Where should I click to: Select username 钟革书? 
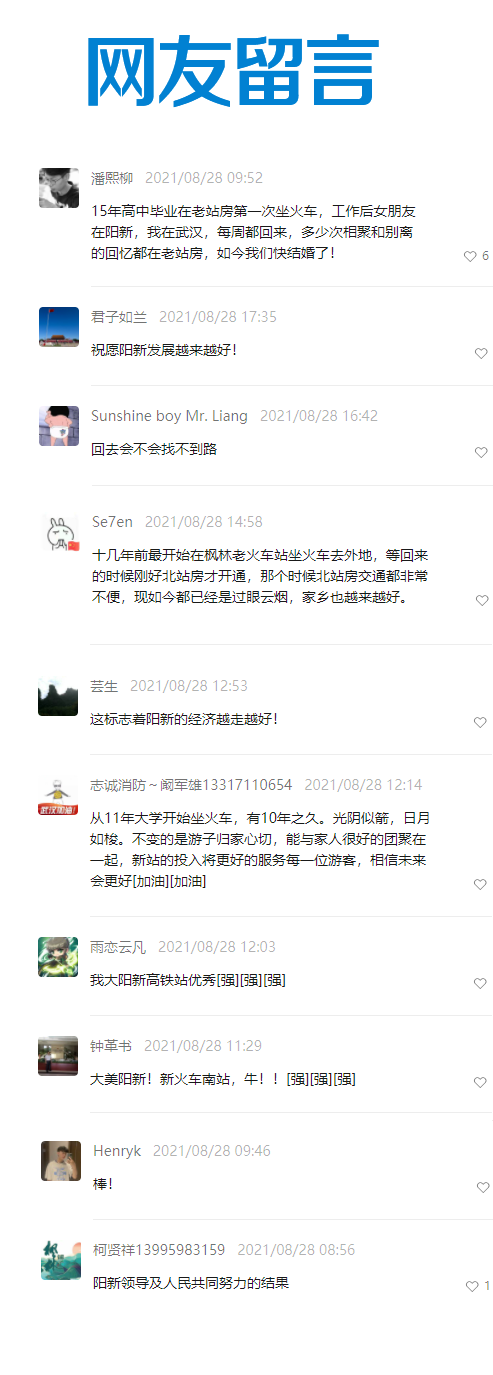point(111,1046)
